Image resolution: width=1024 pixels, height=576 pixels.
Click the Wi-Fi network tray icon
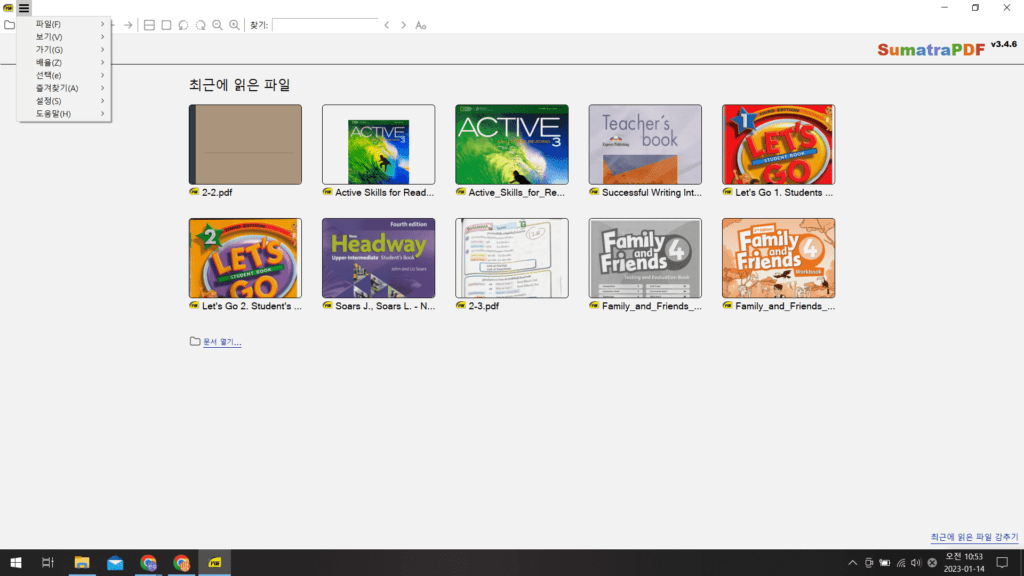(x=901, y=563)
